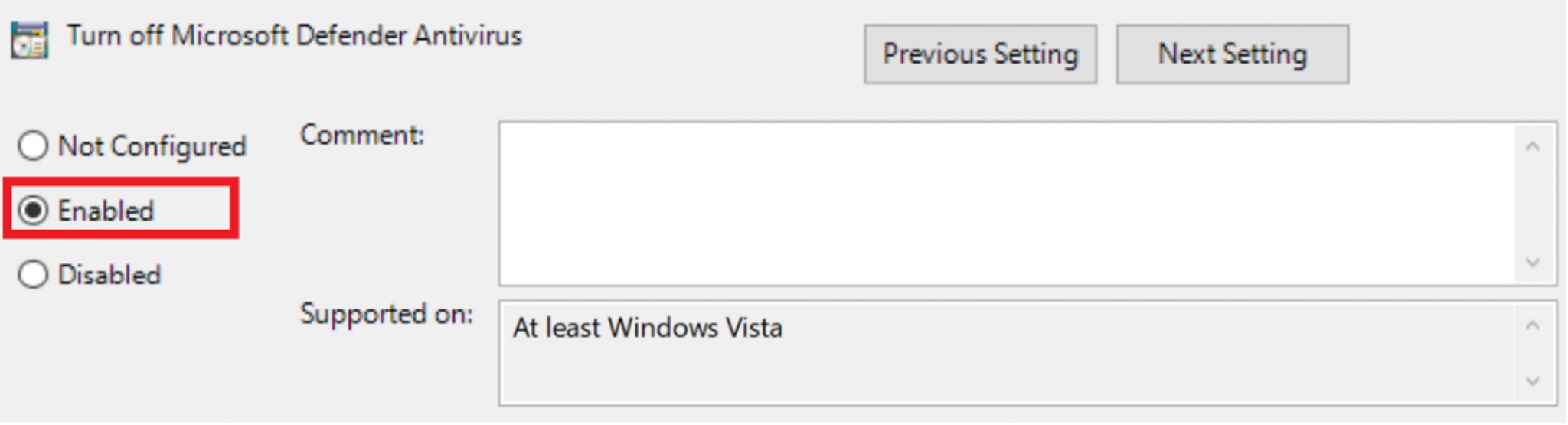Click the 'Supported on:' label
1568x425 pixels.
click(x=387, y=314)
